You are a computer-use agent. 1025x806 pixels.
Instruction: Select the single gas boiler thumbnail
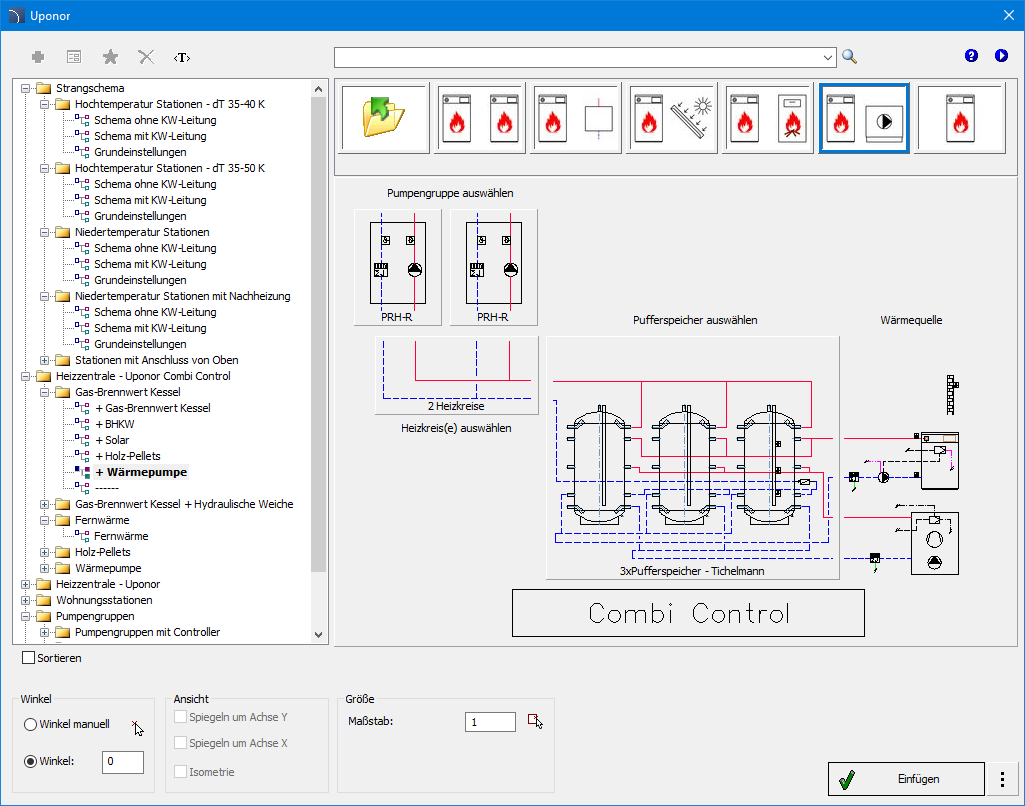coord(960,118)
